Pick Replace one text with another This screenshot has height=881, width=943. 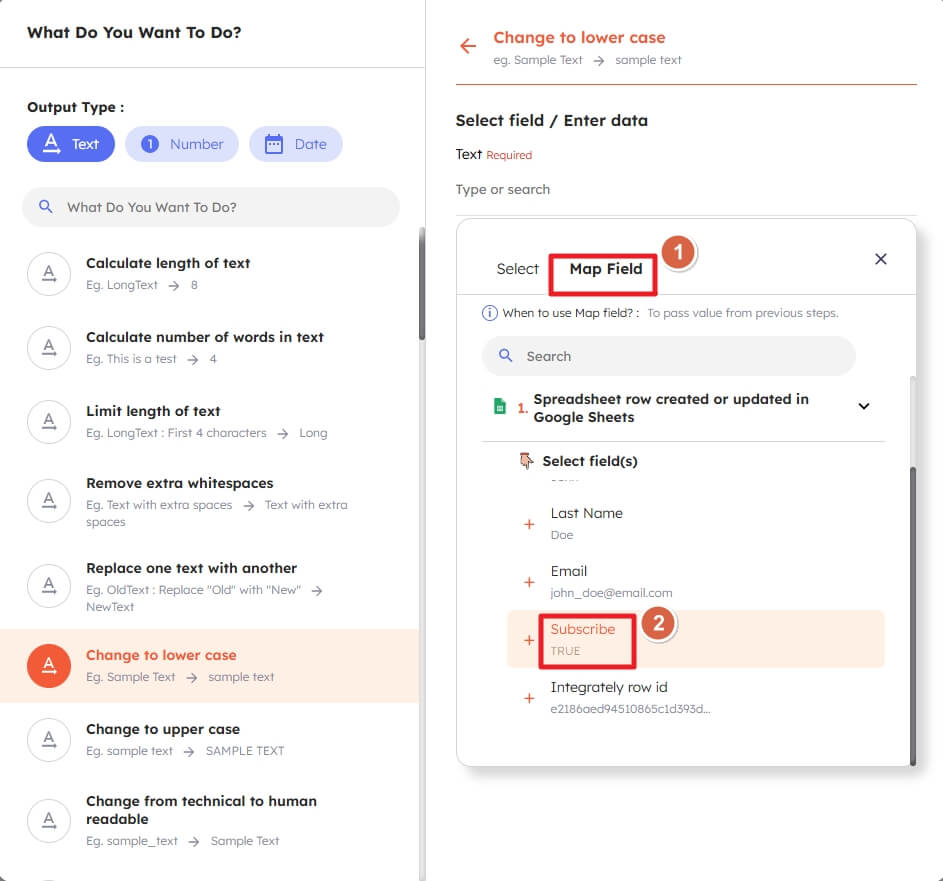coord(191,568)
